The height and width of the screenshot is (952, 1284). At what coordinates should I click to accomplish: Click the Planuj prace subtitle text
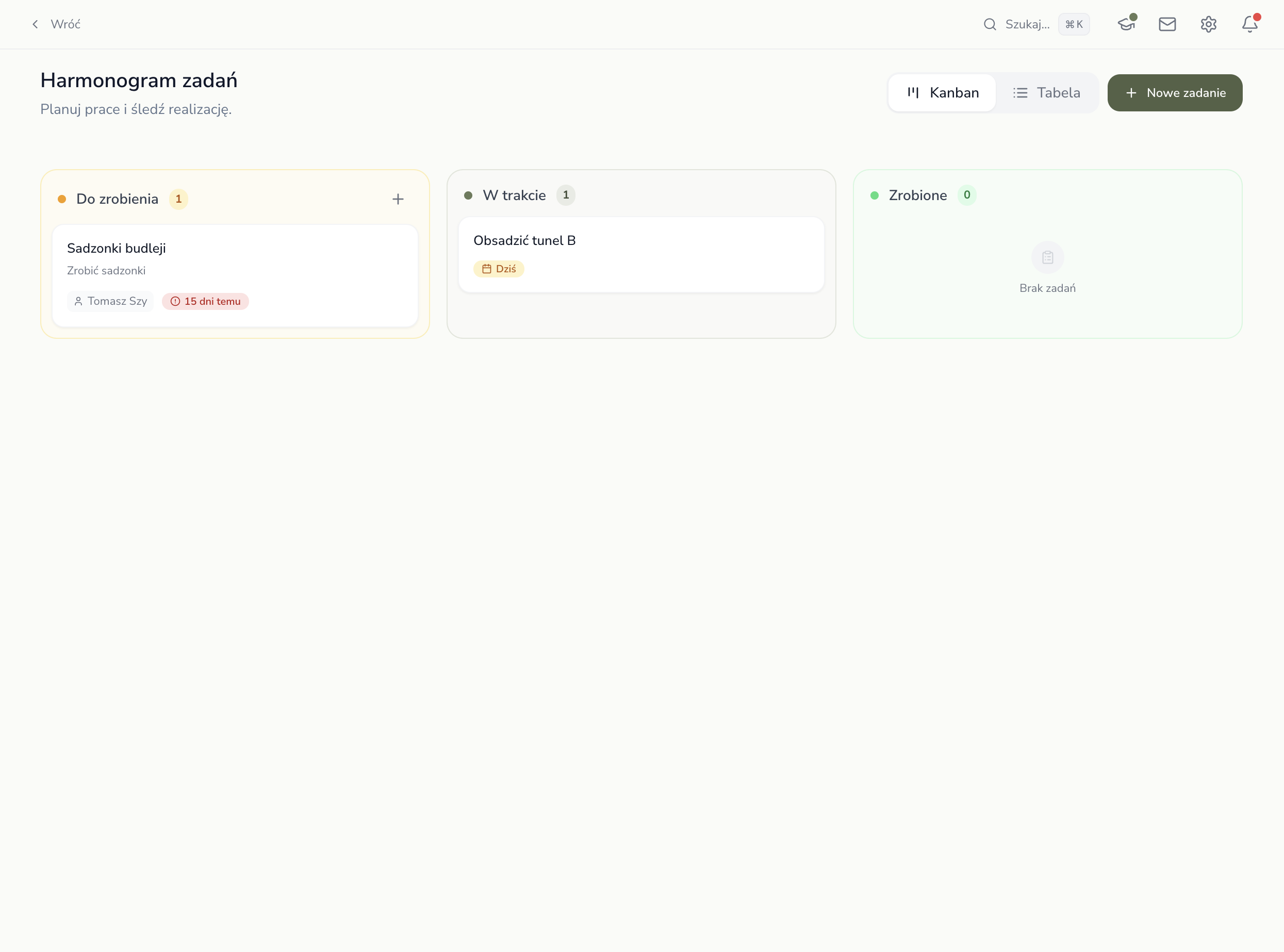pyautogui.click(x=136, y=109)
